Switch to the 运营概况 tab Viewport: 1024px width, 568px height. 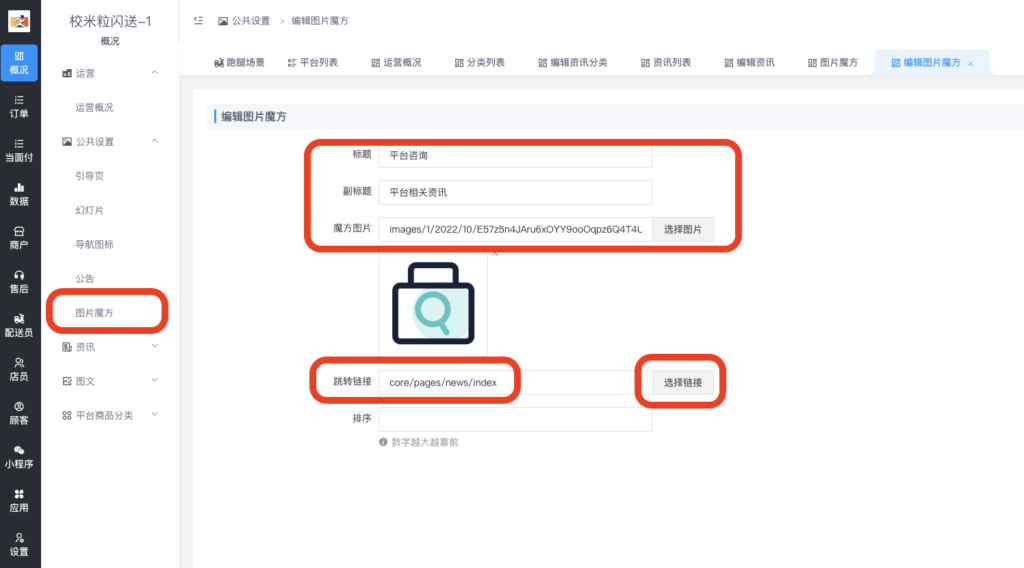click(x=396, y=63)
